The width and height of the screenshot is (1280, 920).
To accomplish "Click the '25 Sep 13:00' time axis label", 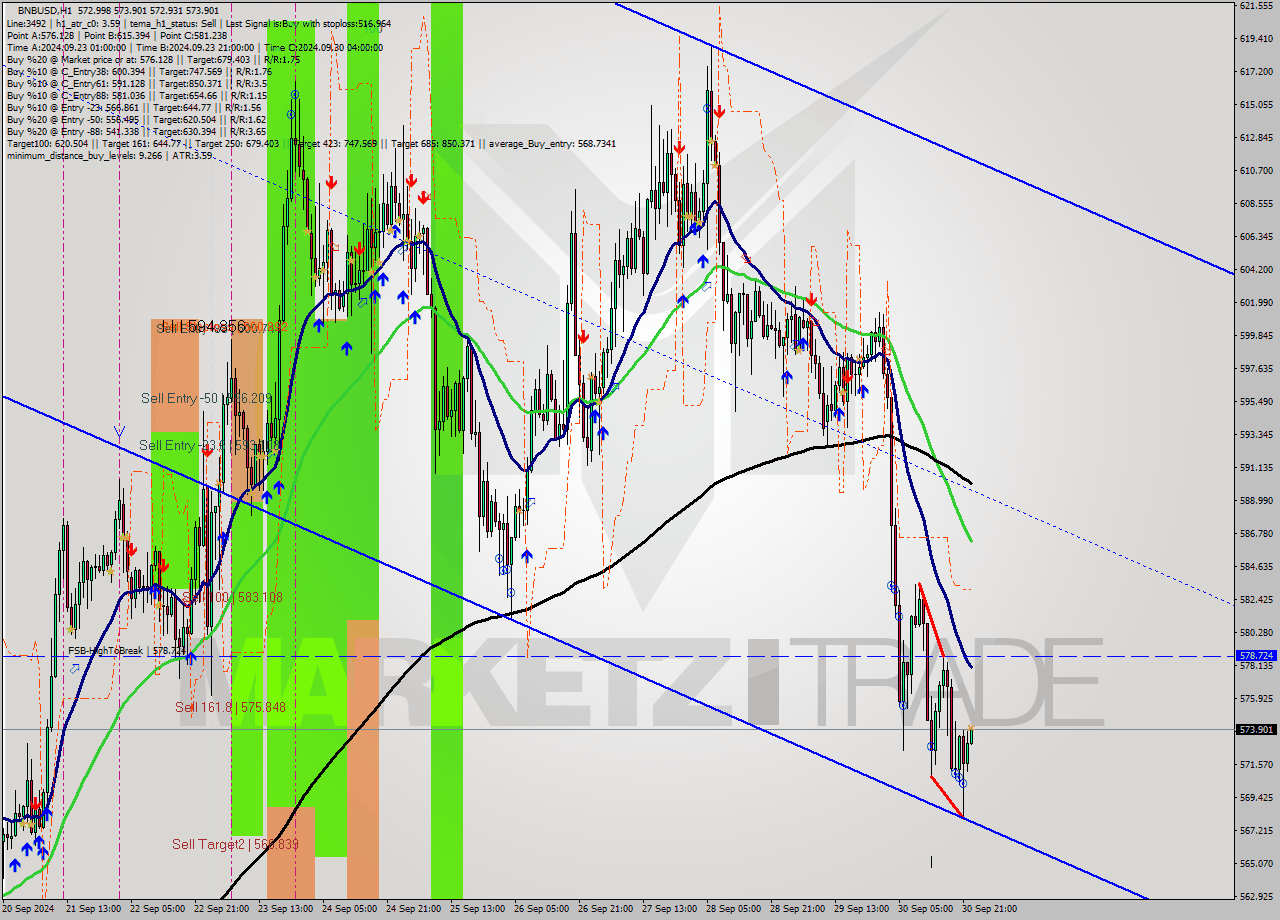I will [x=477, y=909].
